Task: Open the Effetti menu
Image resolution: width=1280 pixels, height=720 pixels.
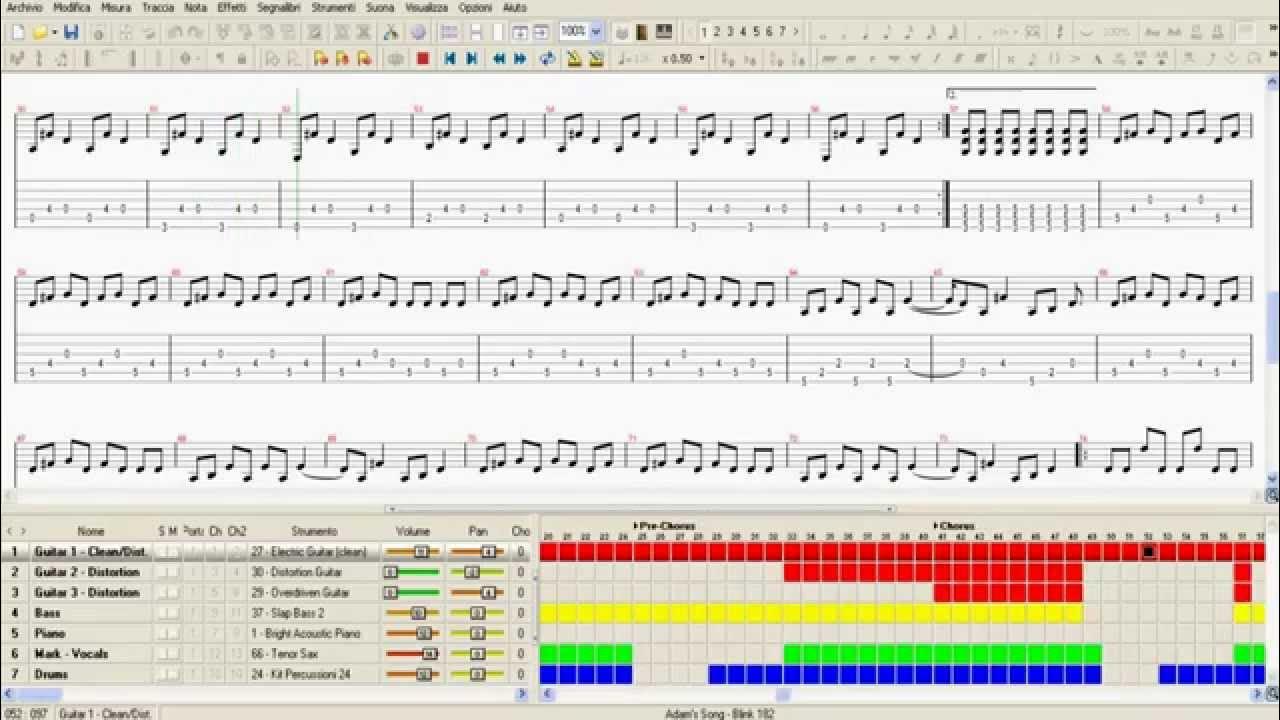Action: [x=232, y=7]
